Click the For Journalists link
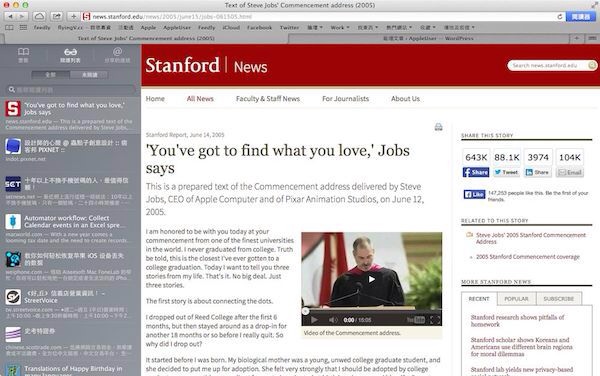Image resolution: width=600 pixels, height=376 pixels. [346, 99]
